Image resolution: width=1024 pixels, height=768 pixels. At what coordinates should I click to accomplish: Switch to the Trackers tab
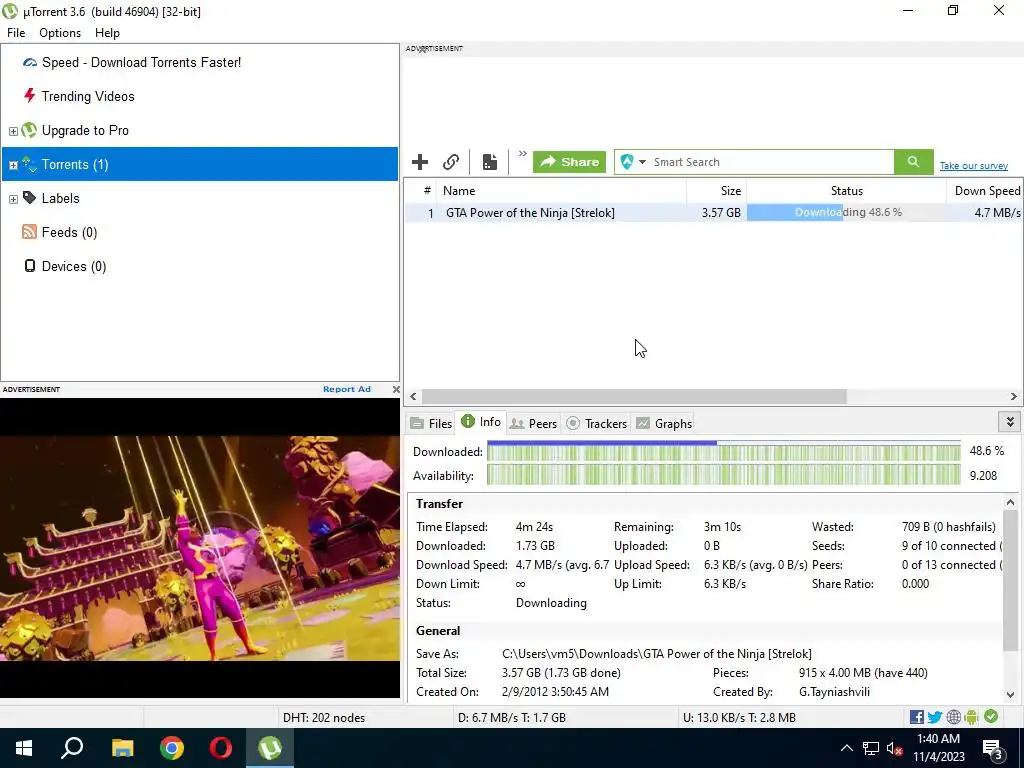(x=596, y=424)
